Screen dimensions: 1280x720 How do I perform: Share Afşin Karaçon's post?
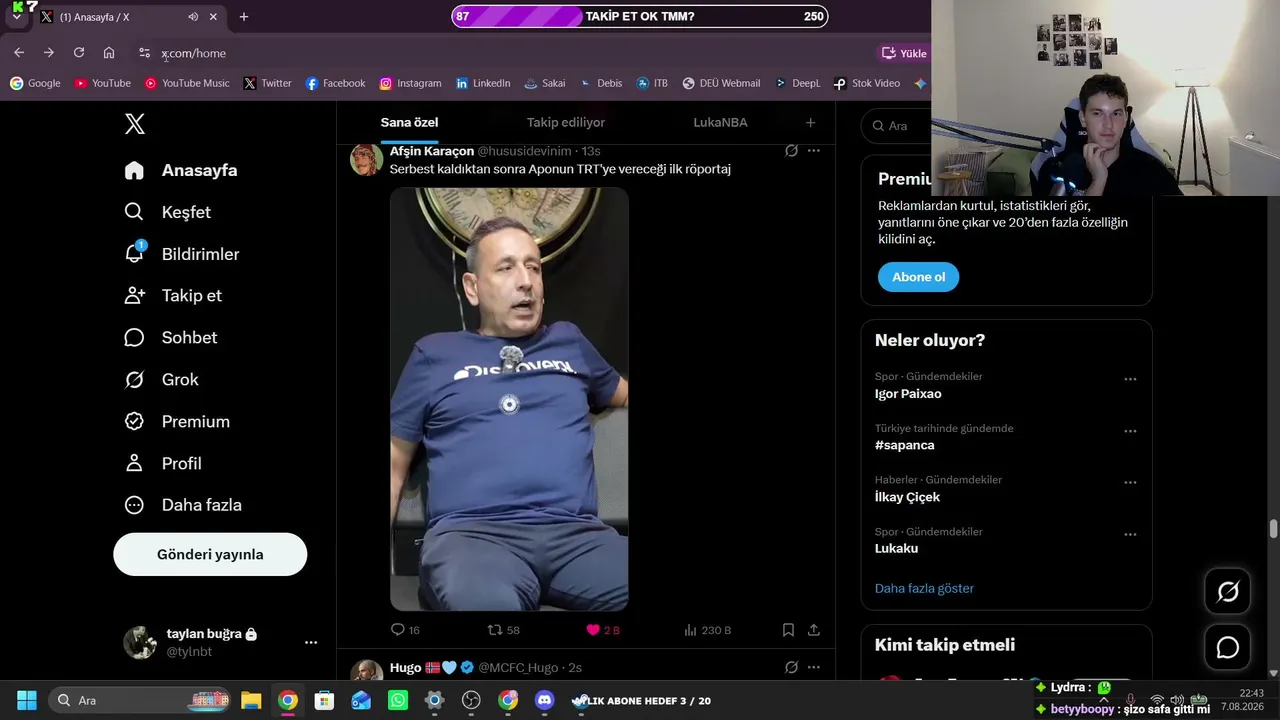[x=814, y=630]
